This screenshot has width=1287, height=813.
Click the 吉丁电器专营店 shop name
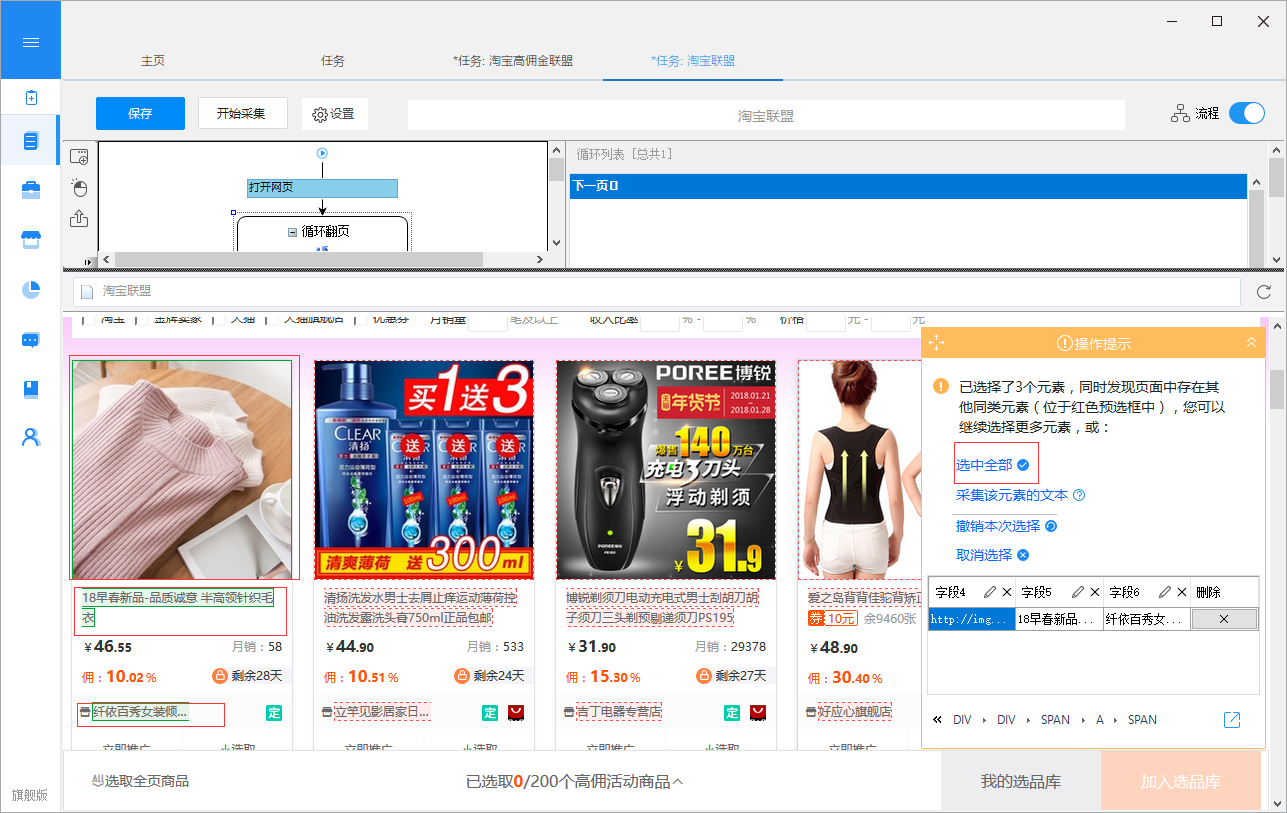click(x=619, y=712)
